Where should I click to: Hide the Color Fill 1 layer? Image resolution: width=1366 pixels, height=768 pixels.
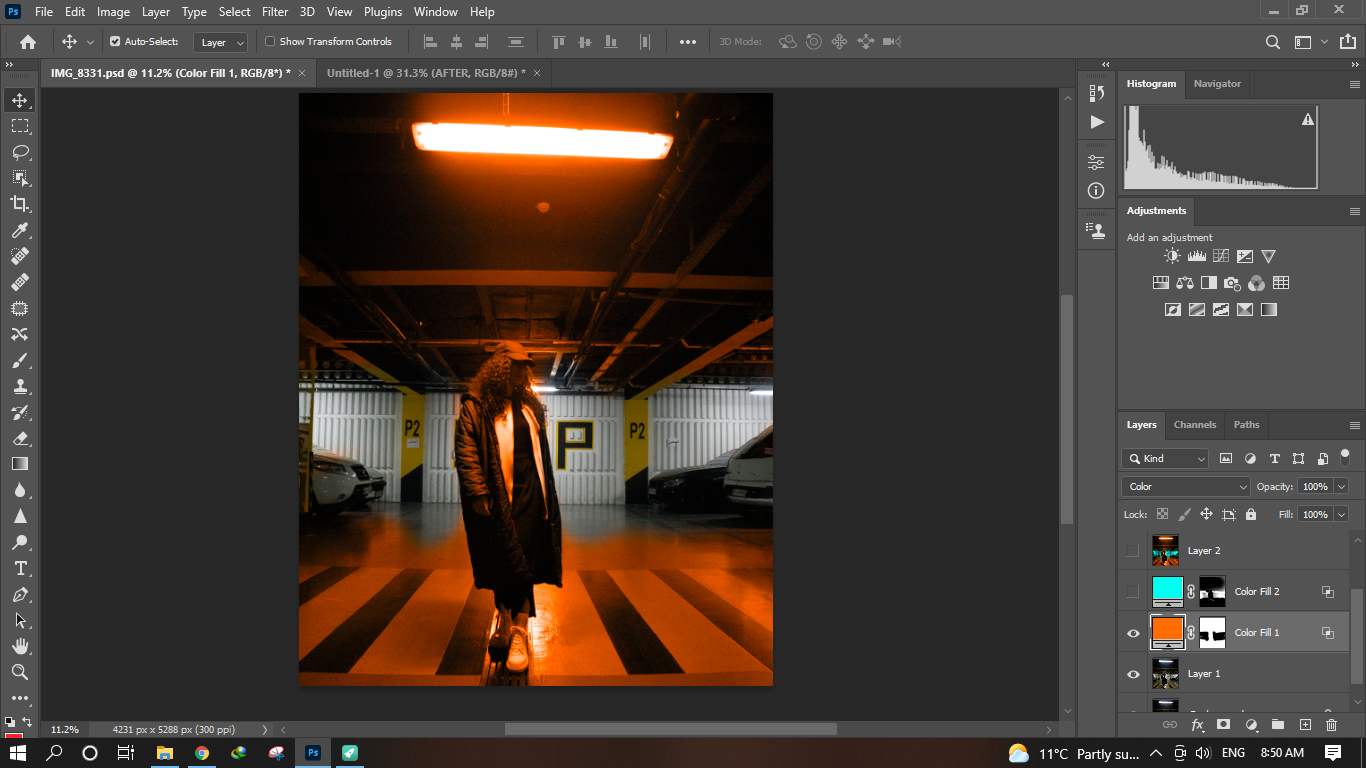(1133, 632)
